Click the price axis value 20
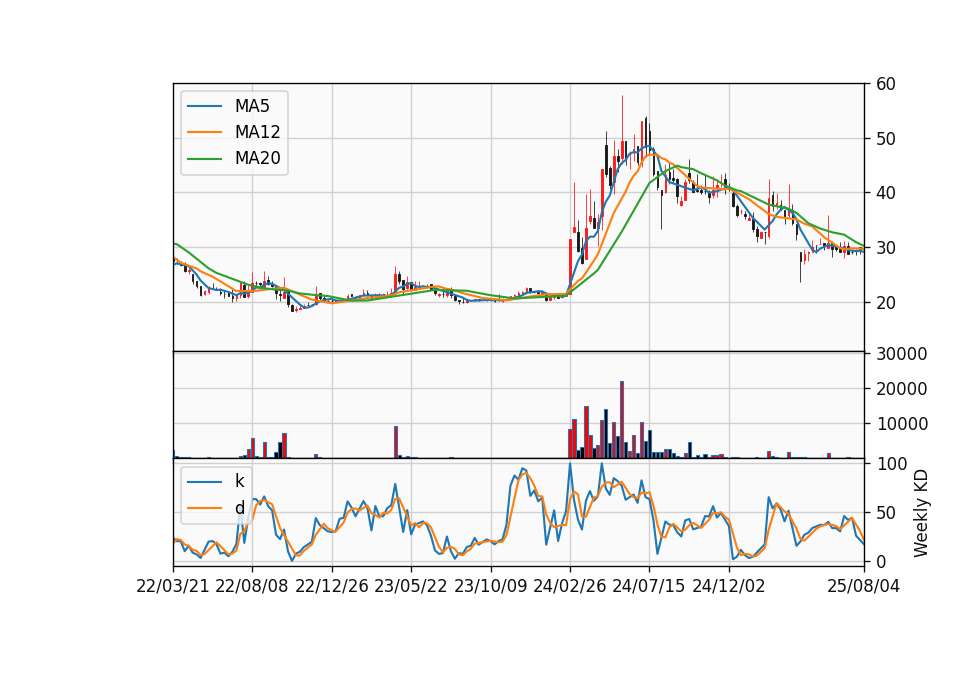Viewport: 960px width, 690px height. 885,302
